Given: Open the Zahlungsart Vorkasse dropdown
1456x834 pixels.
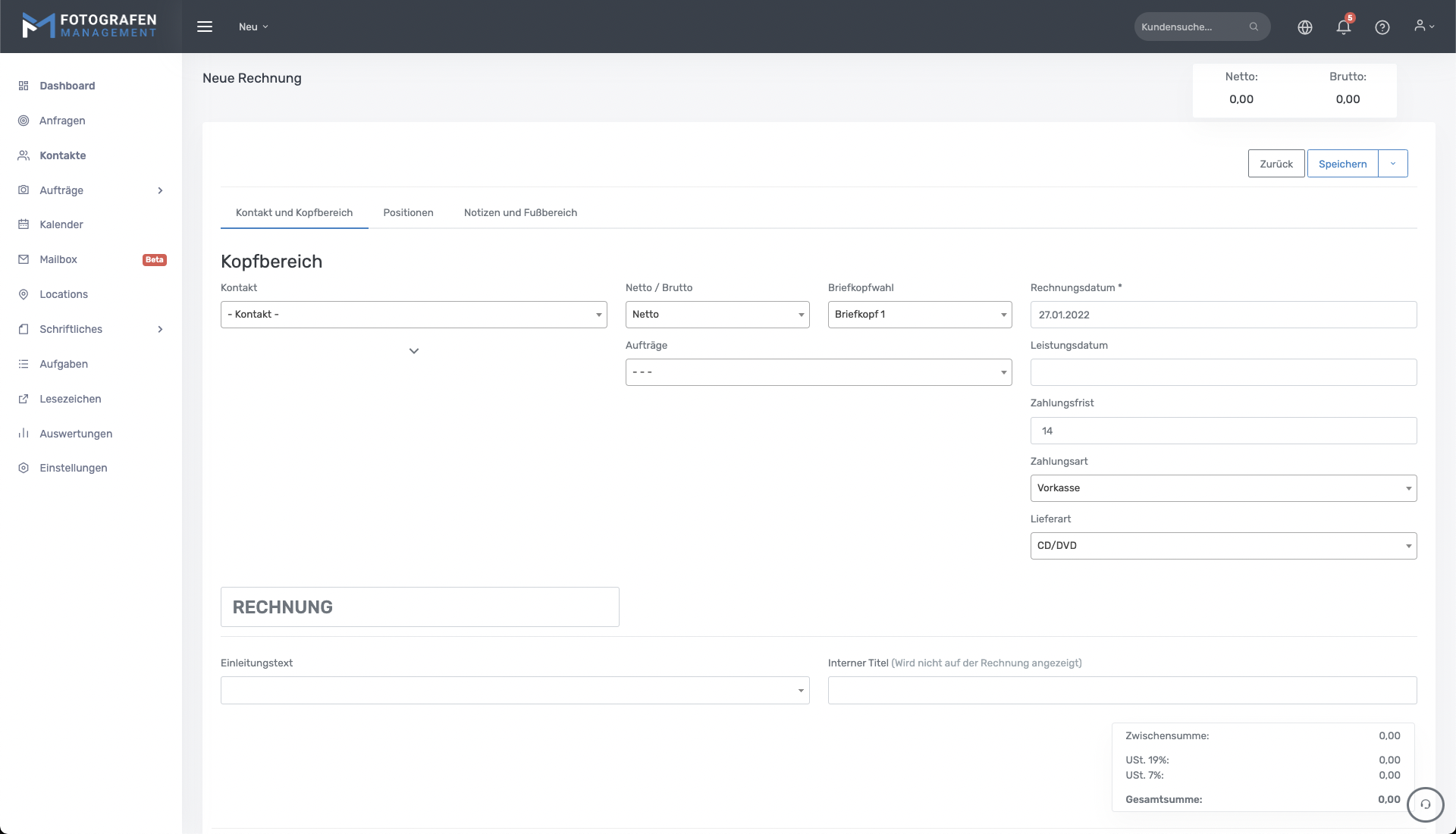Looking at the screenshot, I should pyautogui.click(x=1222, y=488).
